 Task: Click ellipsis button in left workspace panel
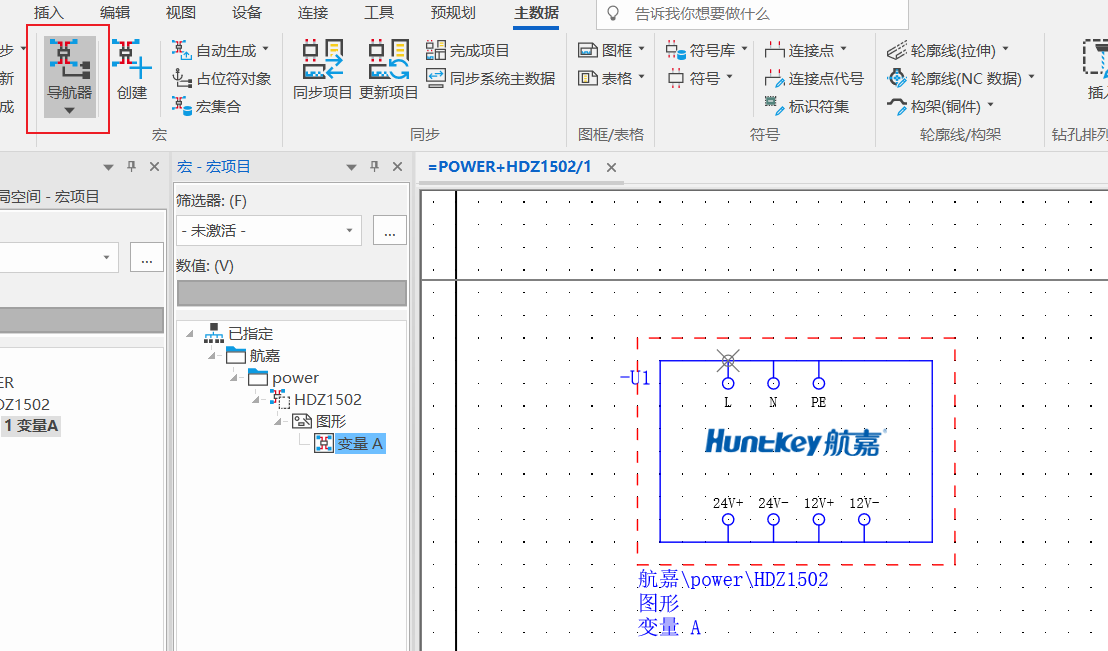(x=146, y=257)
